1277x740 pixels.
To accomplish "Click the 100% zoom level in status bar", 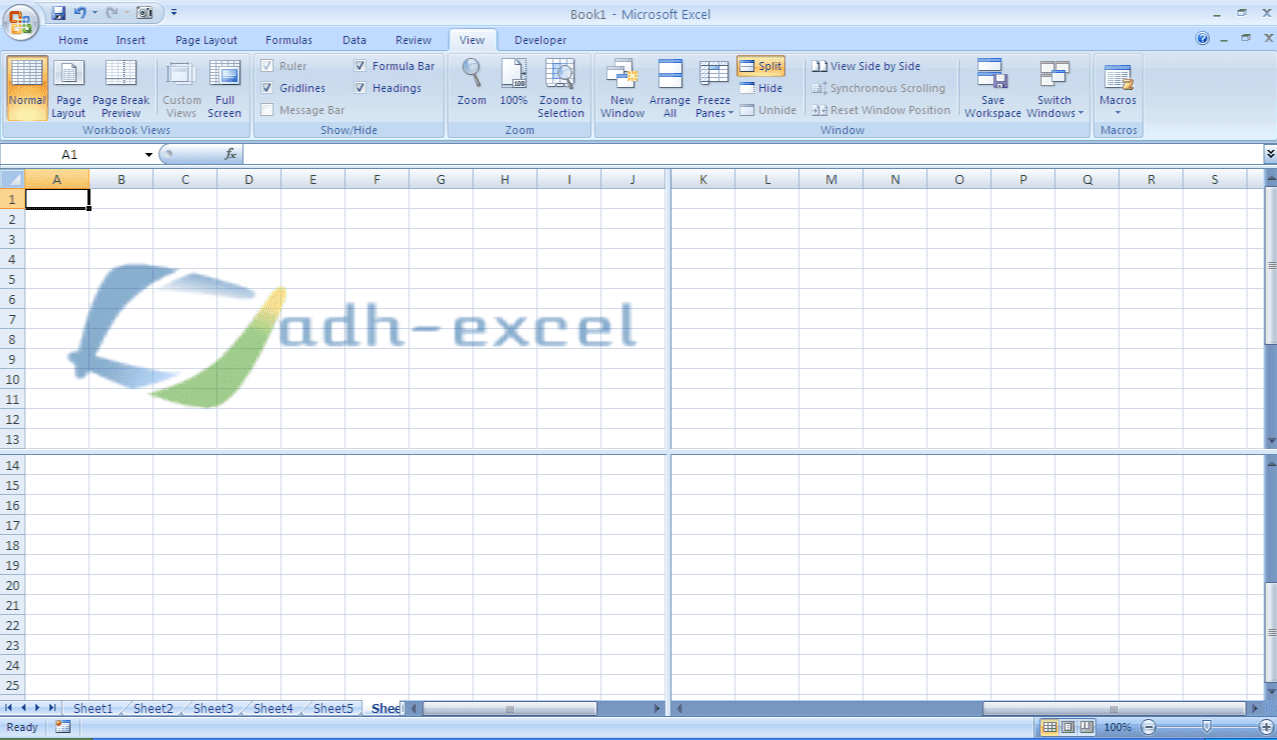I will click(1118, 727).
